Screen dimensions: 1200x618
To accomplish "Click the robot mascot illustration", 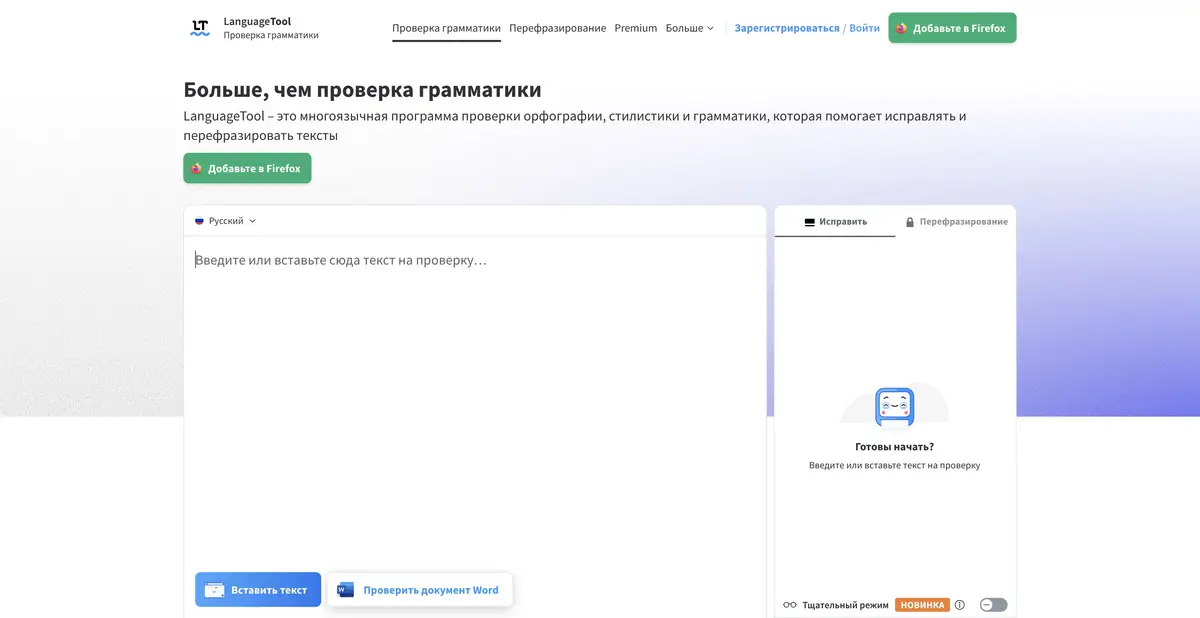I will (x=895, y=407).
